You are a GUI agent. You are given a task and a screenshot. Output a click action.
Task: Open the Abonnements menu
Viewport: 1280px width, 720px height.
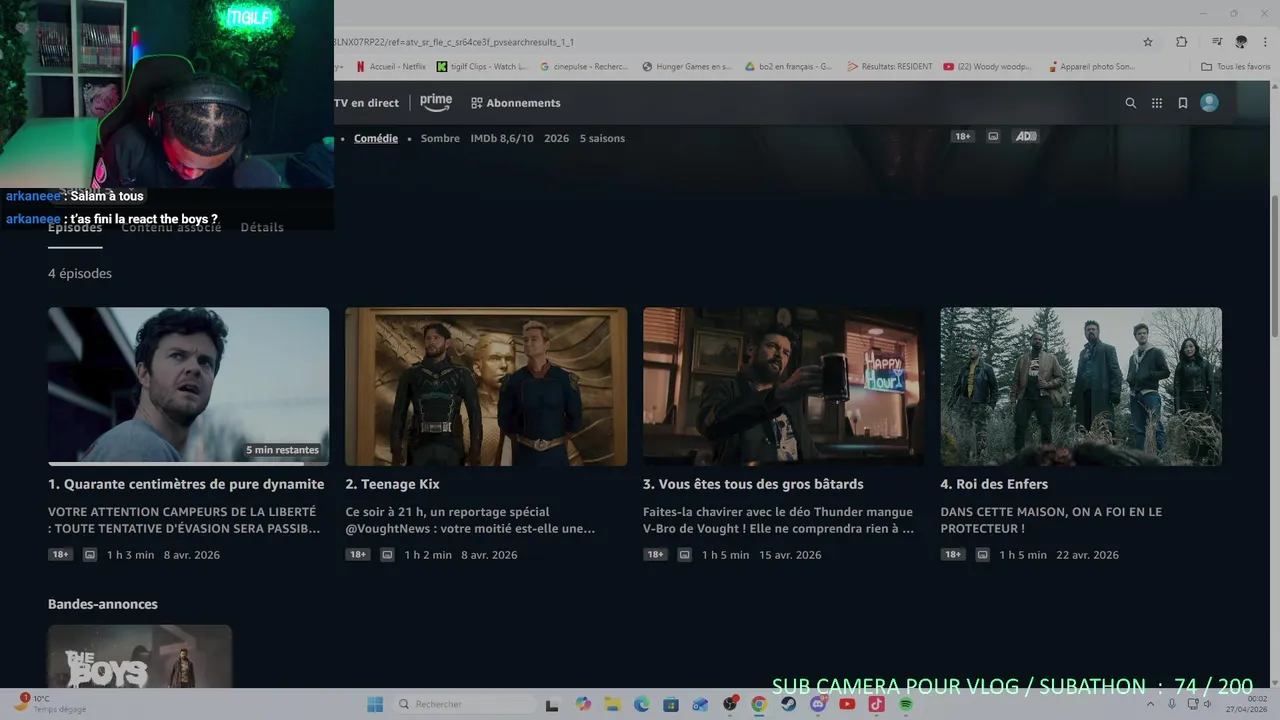click(516, 103)
